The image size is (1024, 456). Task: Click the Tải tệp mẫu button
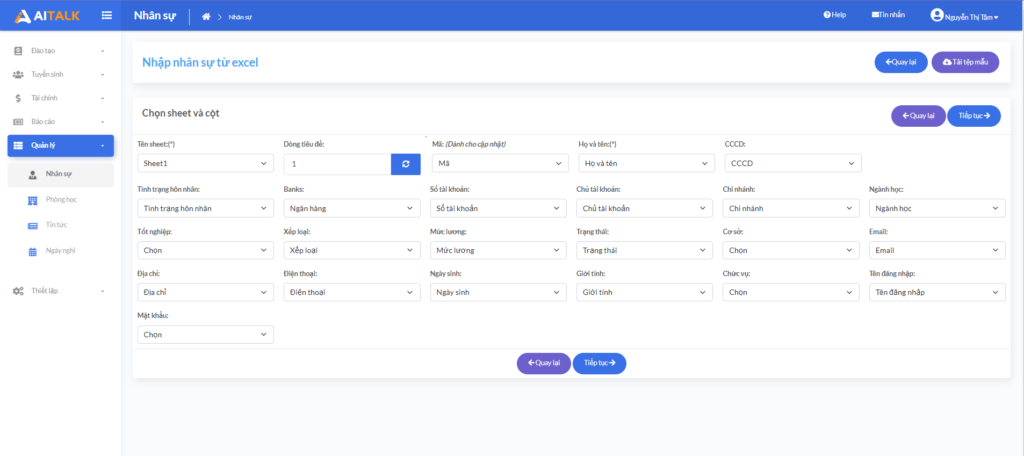[x=964, y=62]
